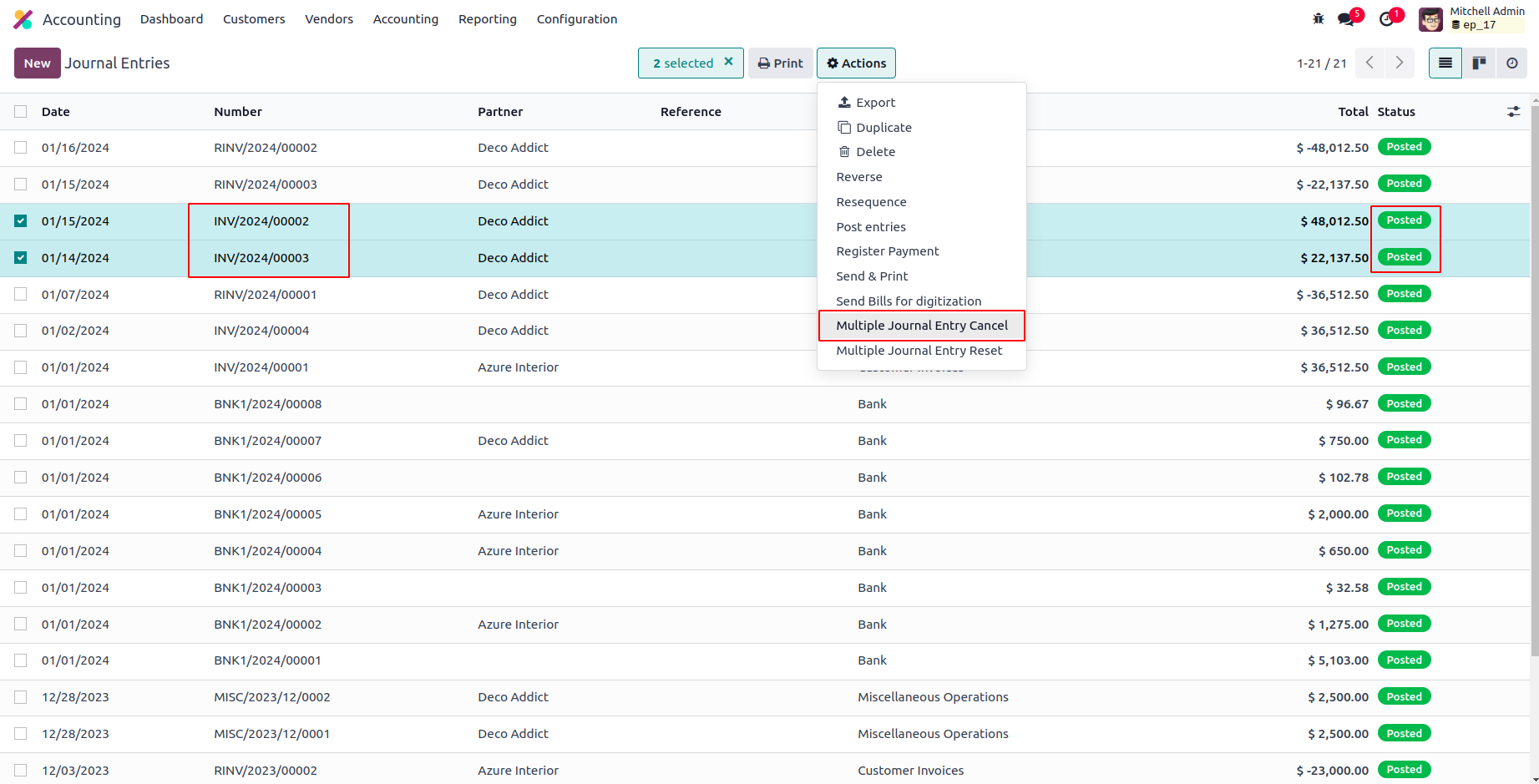
Task: Click the Posted badge for BNK1/2024/00001
Action: [1404, 660]
